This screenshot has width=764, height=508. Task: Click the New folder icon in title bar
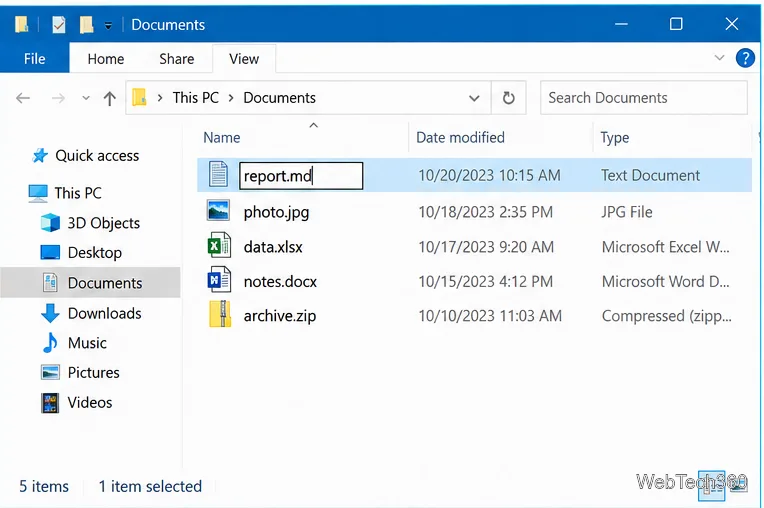(87, 24)
